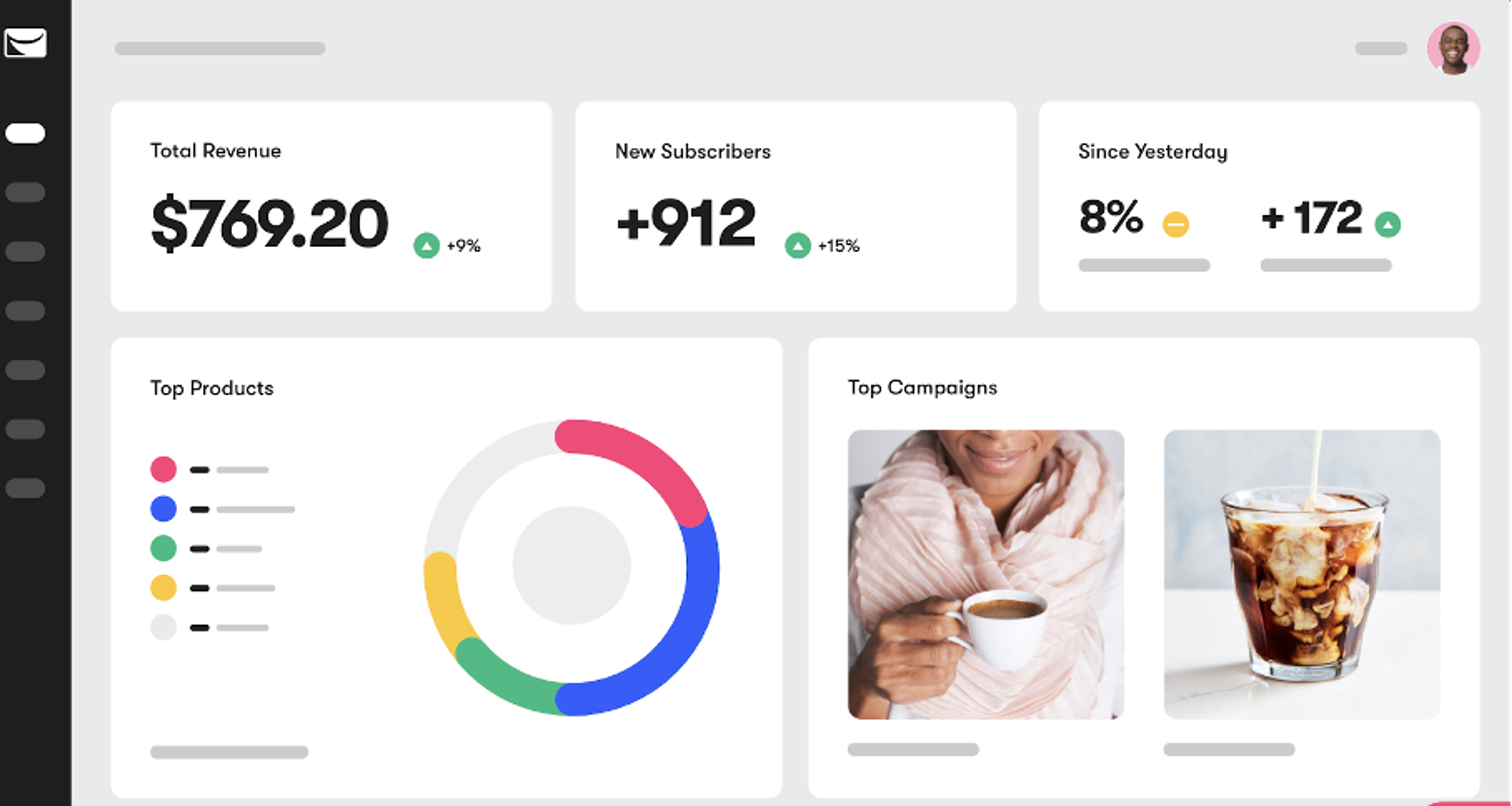Expand the control next to the profile avatar

point(1380,49)
